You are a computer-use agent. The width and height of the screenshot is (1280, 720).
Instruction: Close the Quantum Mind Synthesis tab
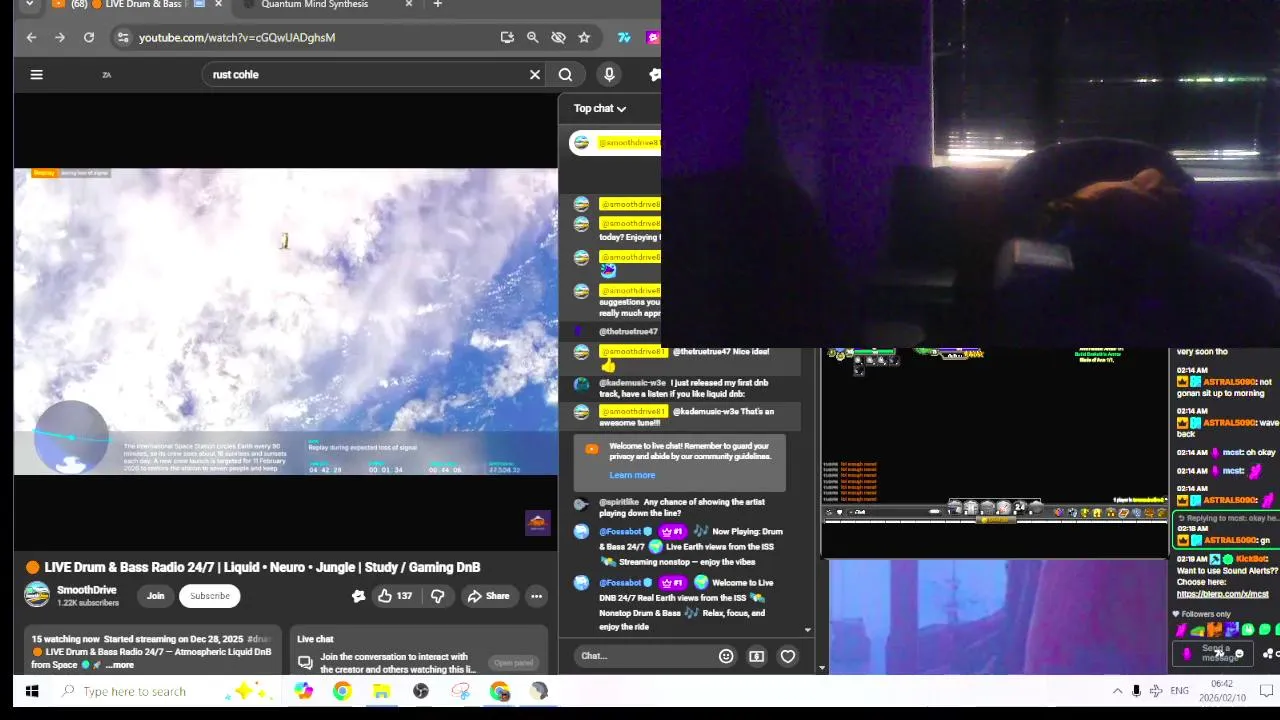pos(409,5)
